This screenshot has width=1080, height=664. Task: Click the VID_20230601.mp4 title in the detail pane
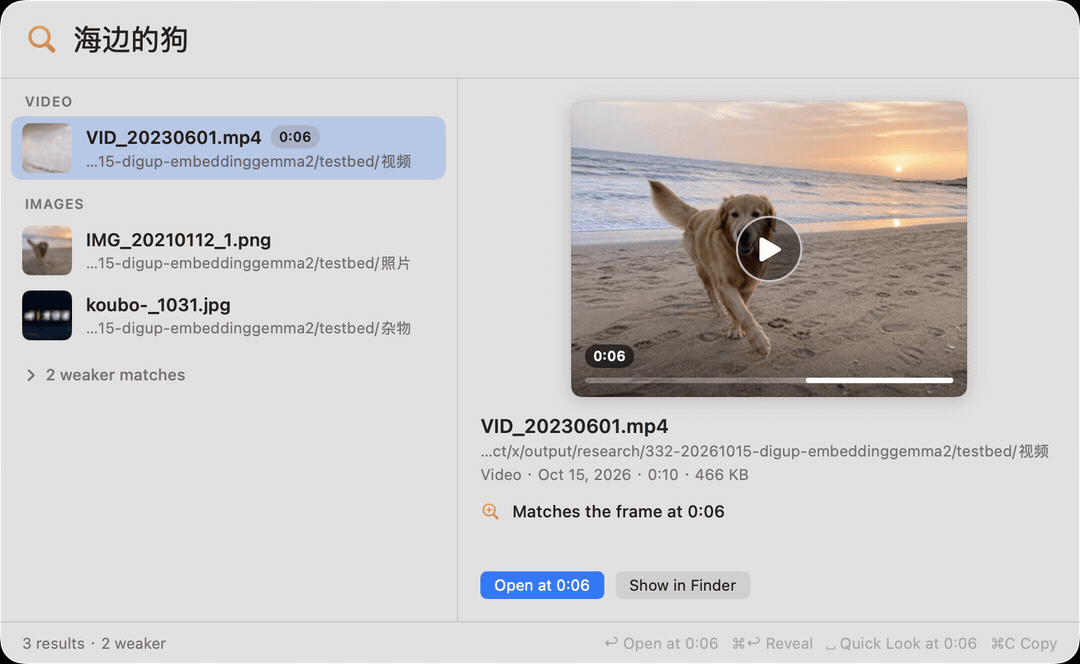tap(574, 426)
